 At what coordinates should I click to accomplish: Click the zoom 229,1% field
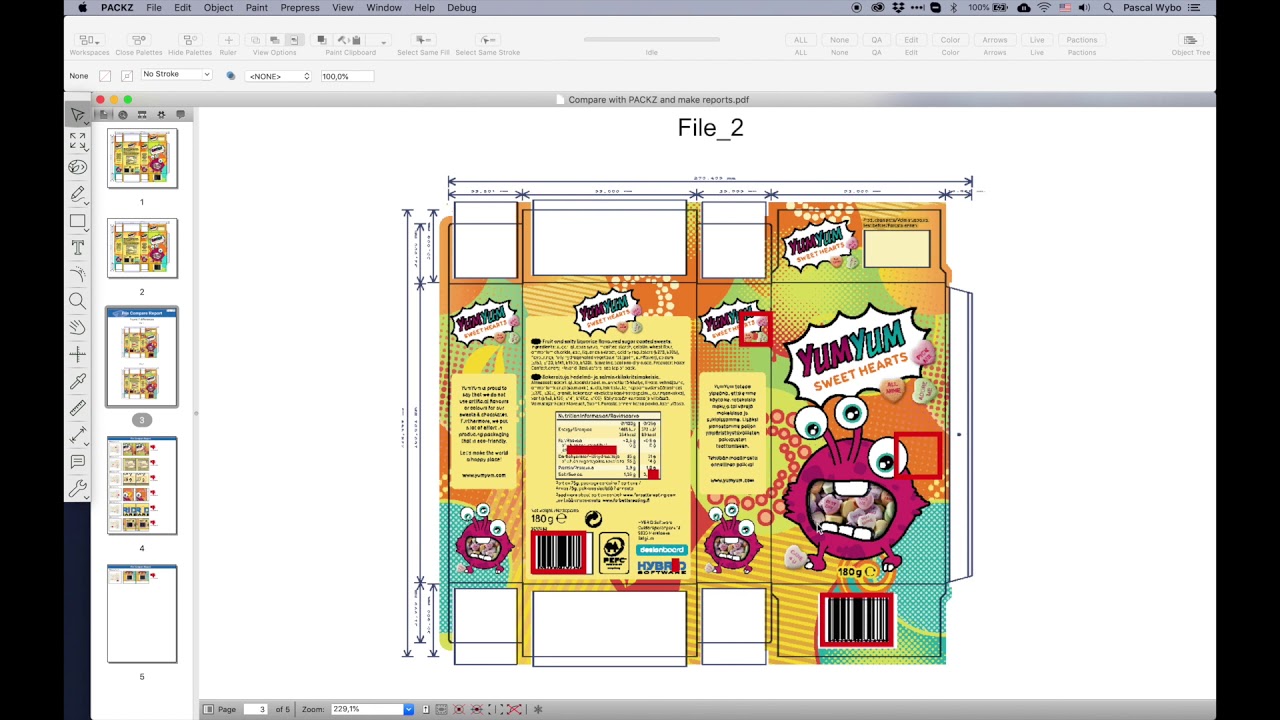point(366,710)
